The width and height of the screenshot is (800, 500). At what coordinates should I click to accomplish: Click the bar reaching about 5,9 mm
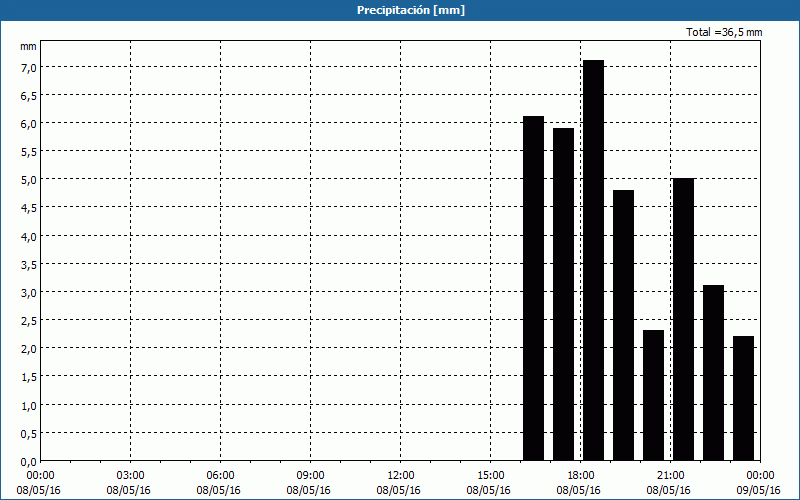(563, 294)
